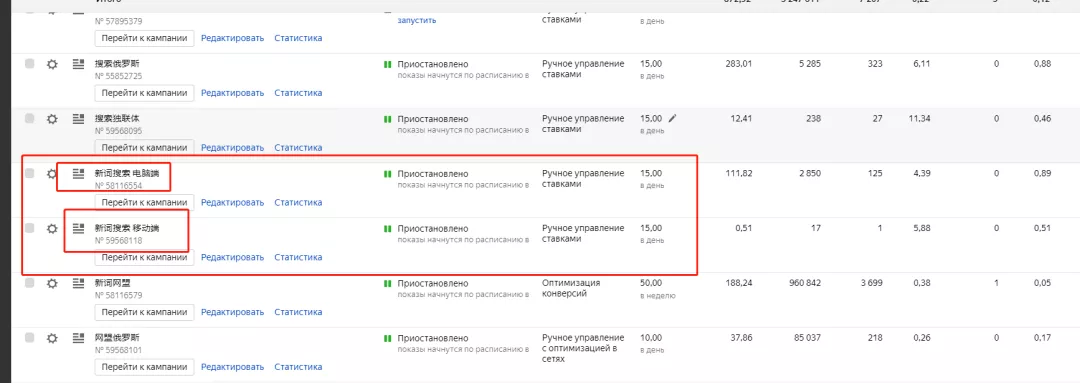Open Статистика for campaign № 59568101
The height and width of the screenshot is (383, 1080).
298,366
